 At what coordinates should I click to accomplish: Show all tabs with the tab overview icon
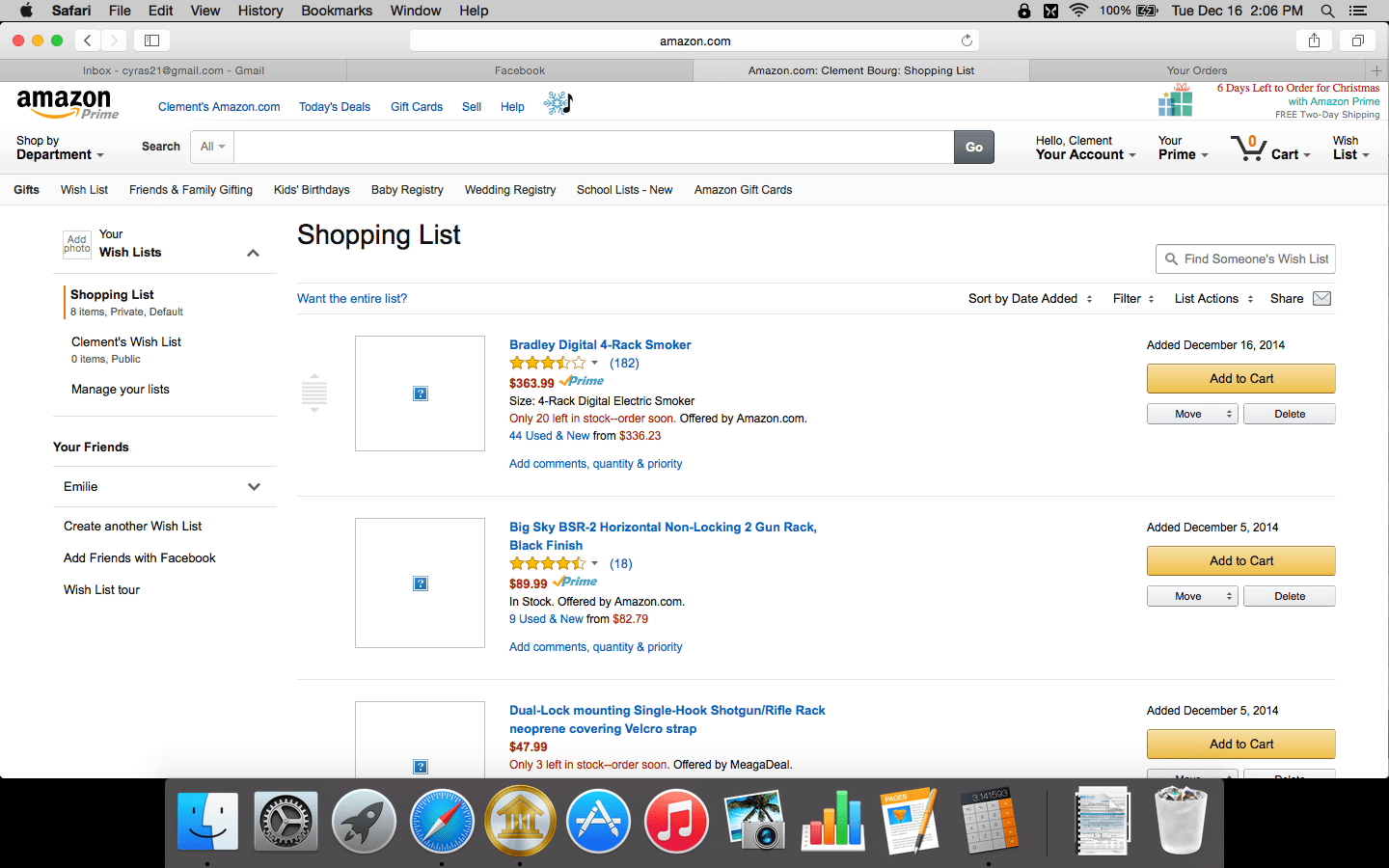point(1357,41)
